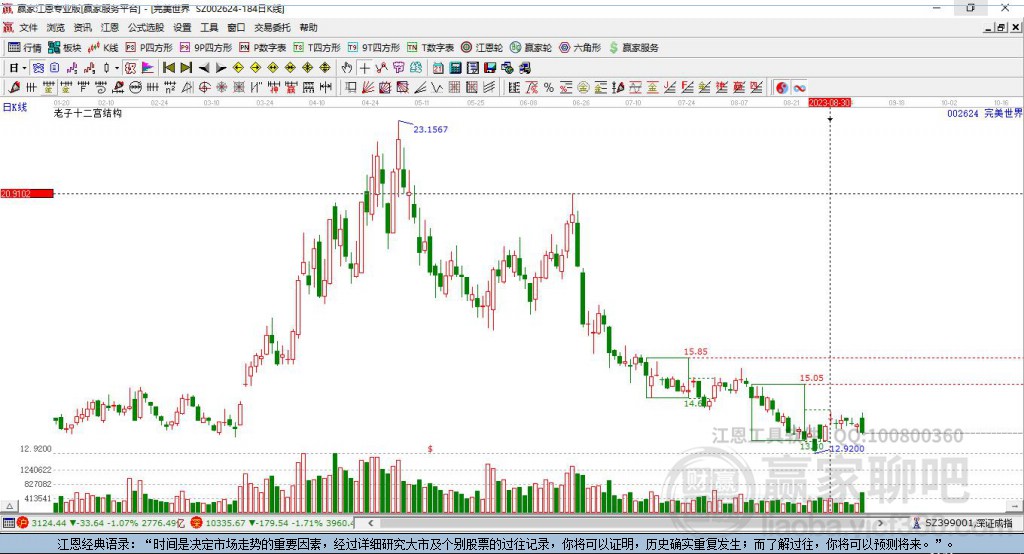Expand the 日 period dropdown arrow
This screenshot has height=554, width=1024.
[x=24, y=68]
